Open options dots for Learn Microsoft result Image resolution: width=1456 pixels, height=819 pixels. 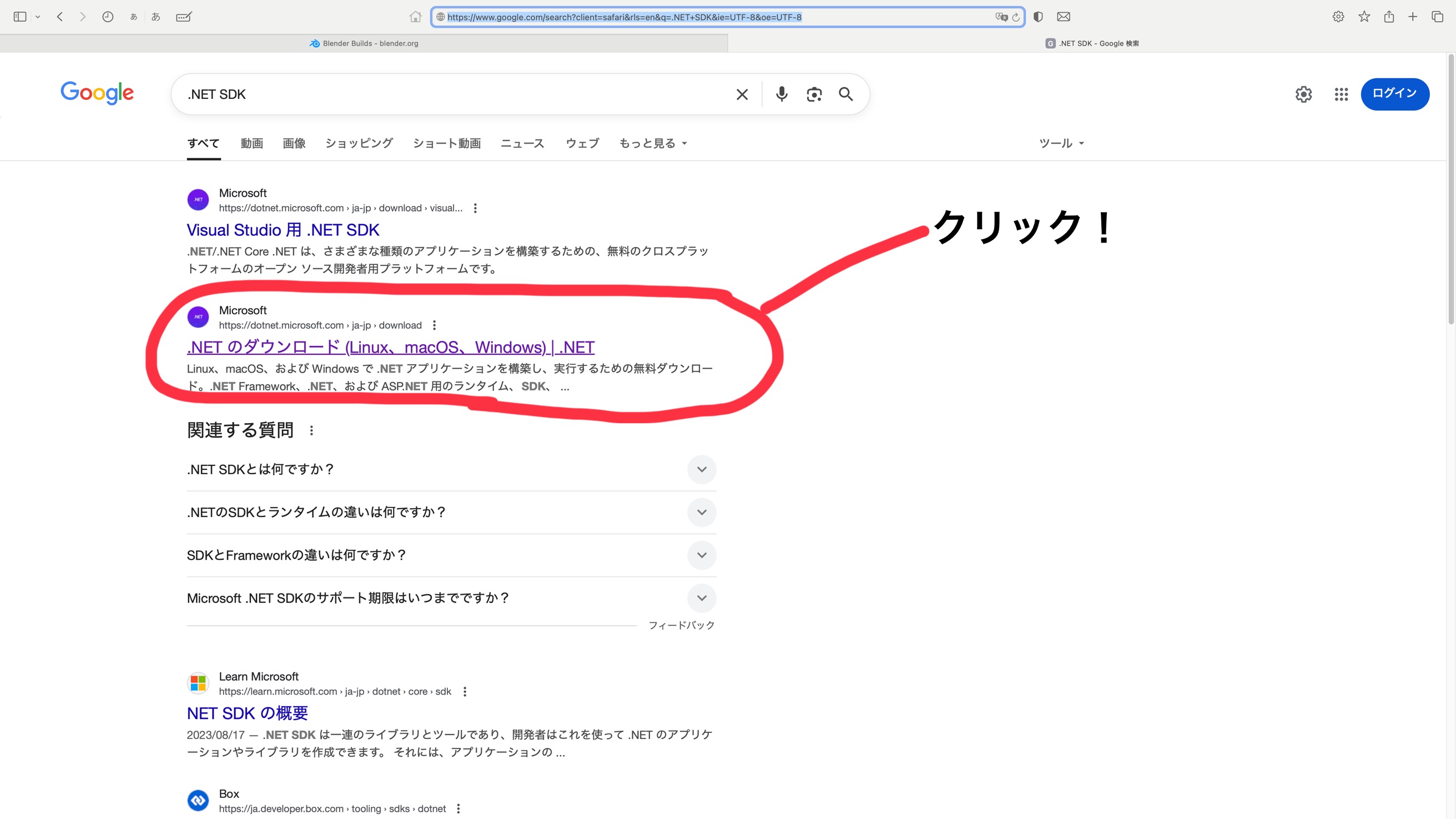click(x=465, y=692)
